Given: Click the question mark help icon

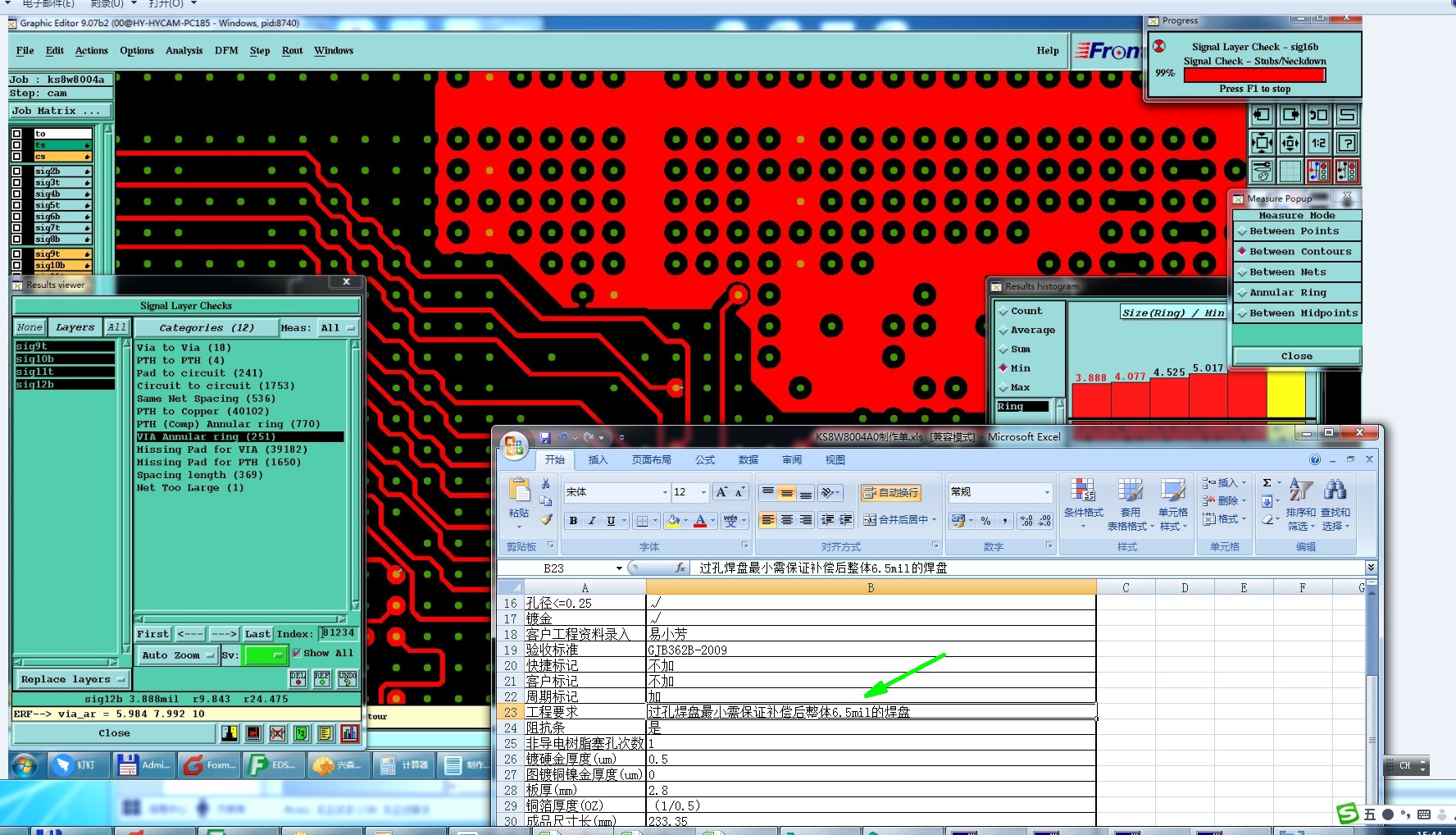Looking at the screenshot, I should (1347, 144).
